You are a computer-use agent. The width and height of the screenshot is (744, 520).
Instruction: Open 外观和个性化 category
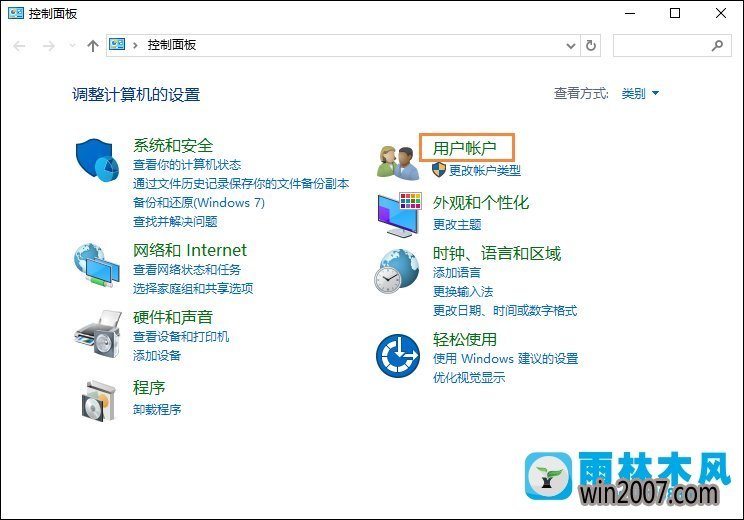481,203
